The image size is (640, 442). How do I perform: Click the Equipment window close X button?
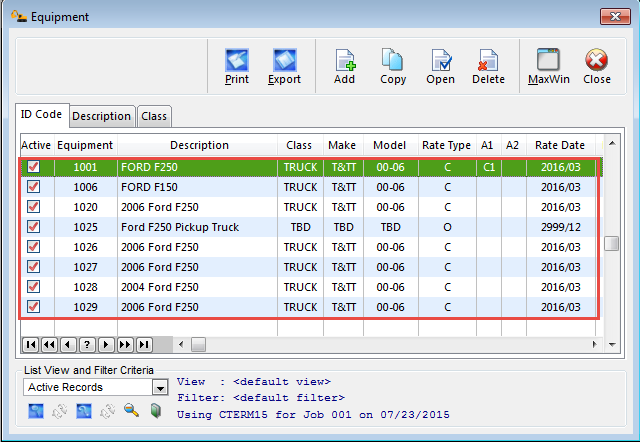coord(615,16)
